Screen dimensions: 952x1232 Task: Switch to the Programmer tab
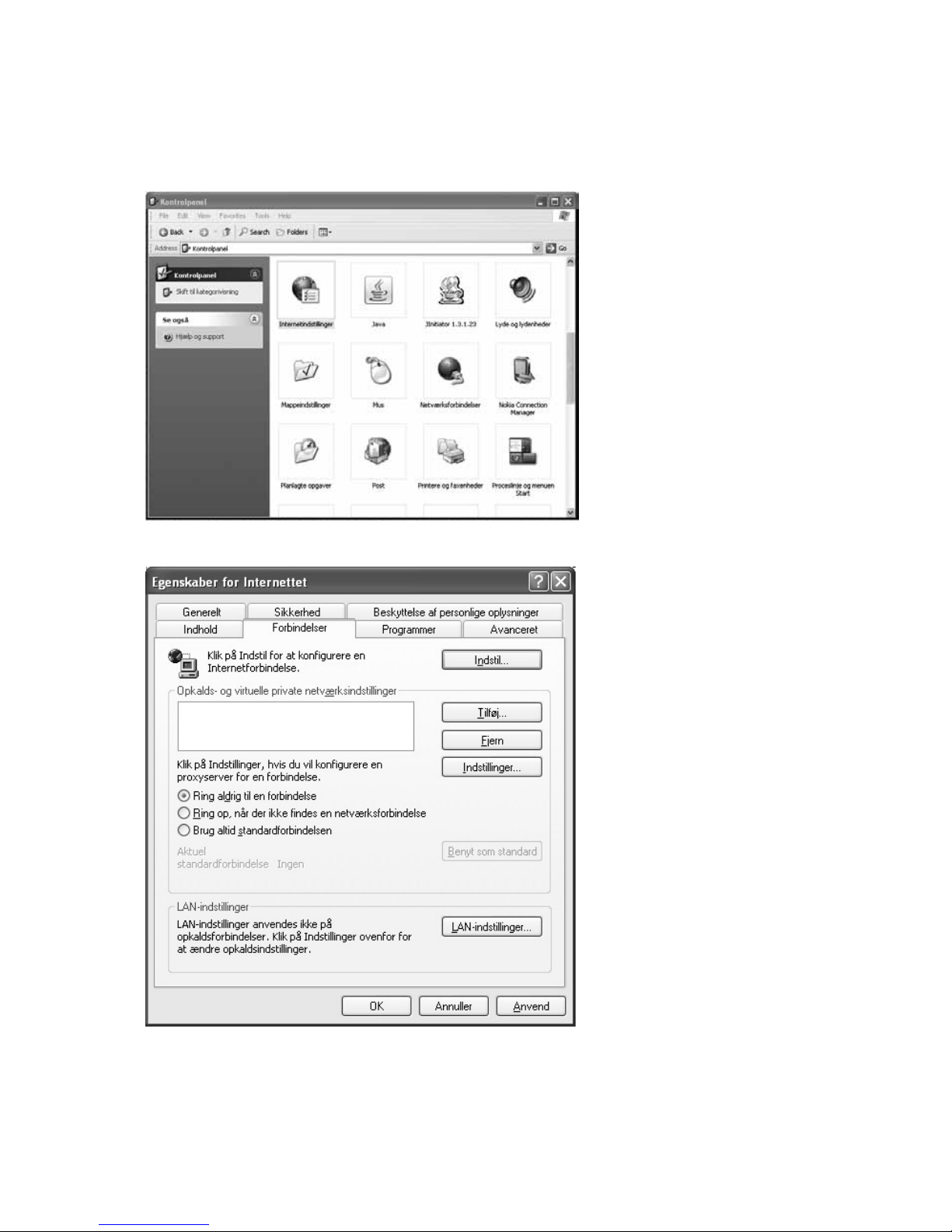coord(409,630)
